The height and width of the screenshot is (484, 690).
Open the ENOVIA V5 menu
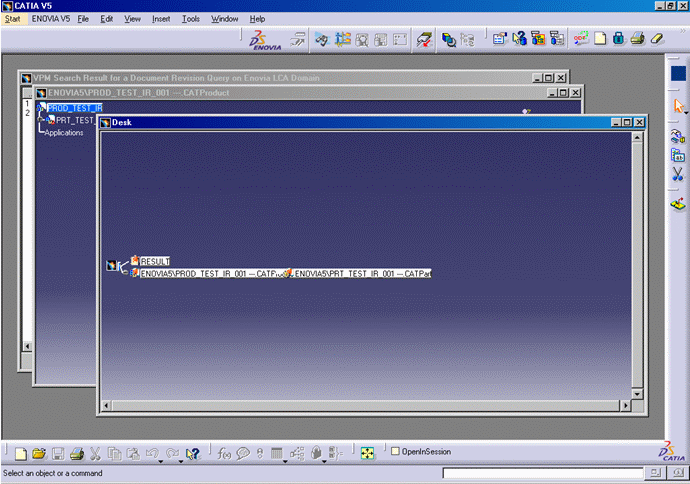pyautogui.click(x=51, y=18)
